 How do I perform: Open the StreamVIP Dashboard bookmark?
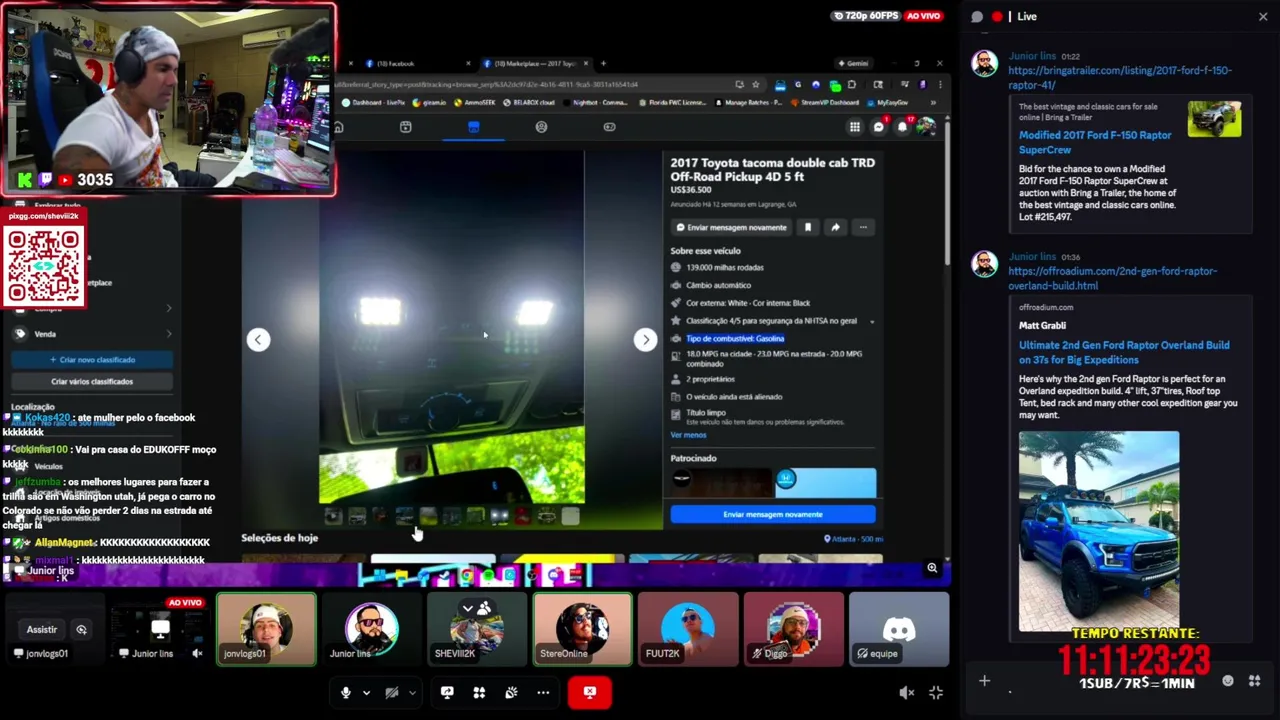pos(825,102)
